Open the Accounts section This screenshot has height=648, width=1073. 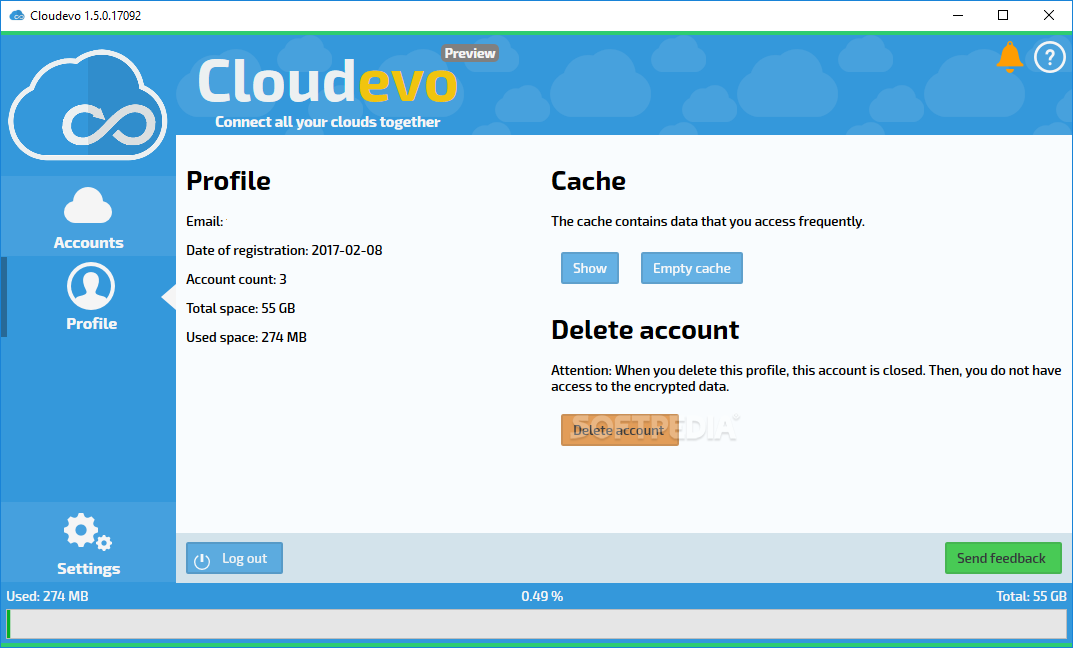tap(88, 216)
